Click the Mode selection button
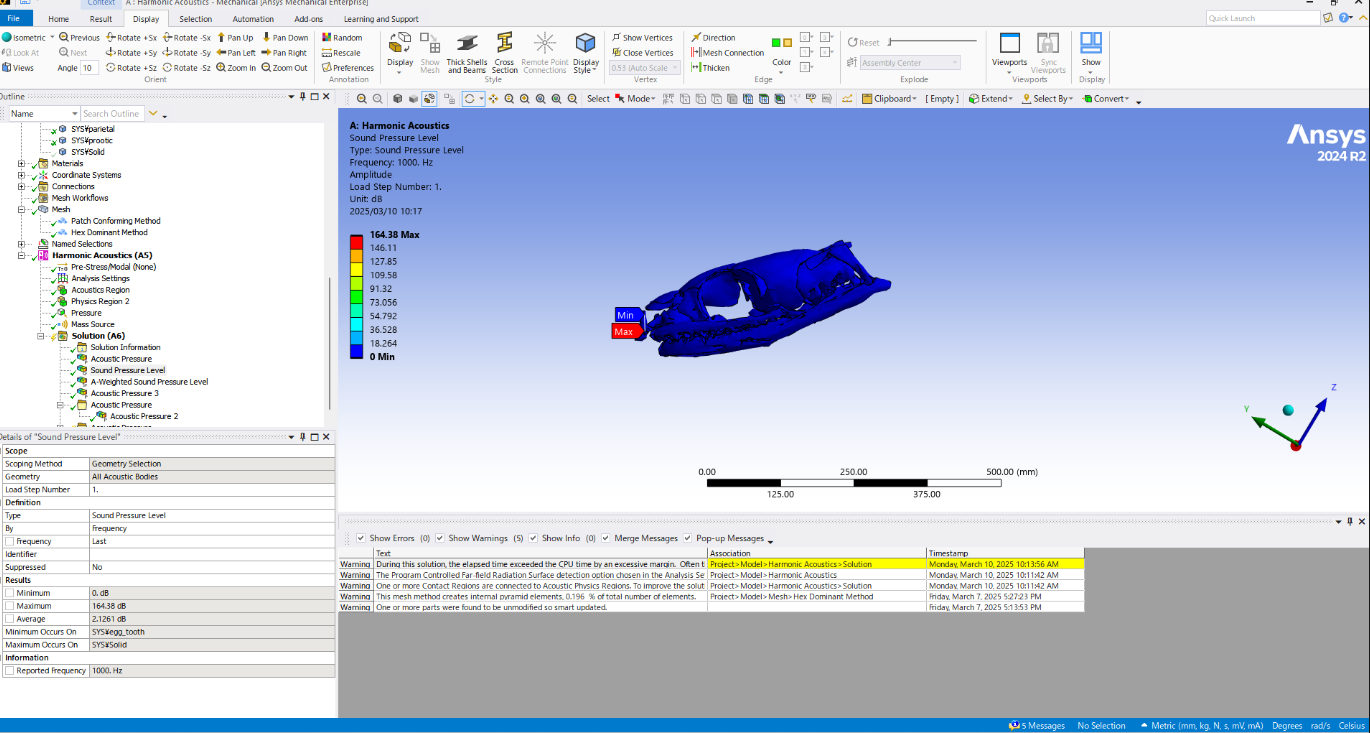 (x=634, y=98)
